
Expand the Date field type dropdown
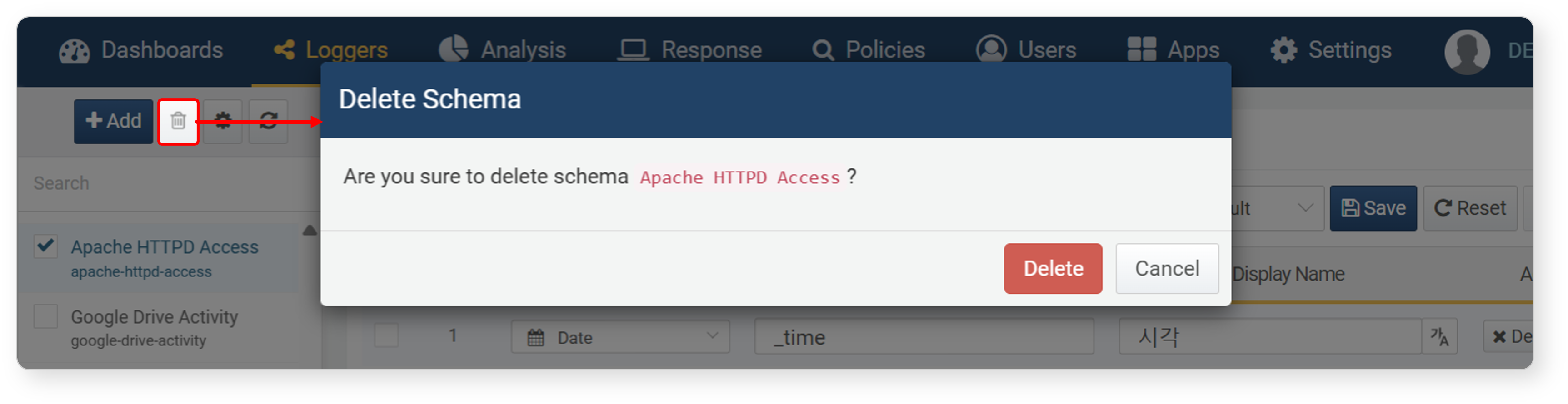click(x=620, y=337)
